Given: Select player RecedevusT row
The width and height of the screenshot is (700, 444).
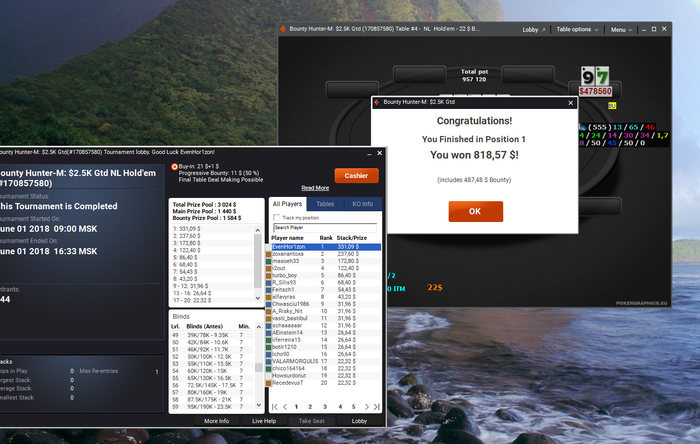Looking at the screenshot, I should [324, 382].
